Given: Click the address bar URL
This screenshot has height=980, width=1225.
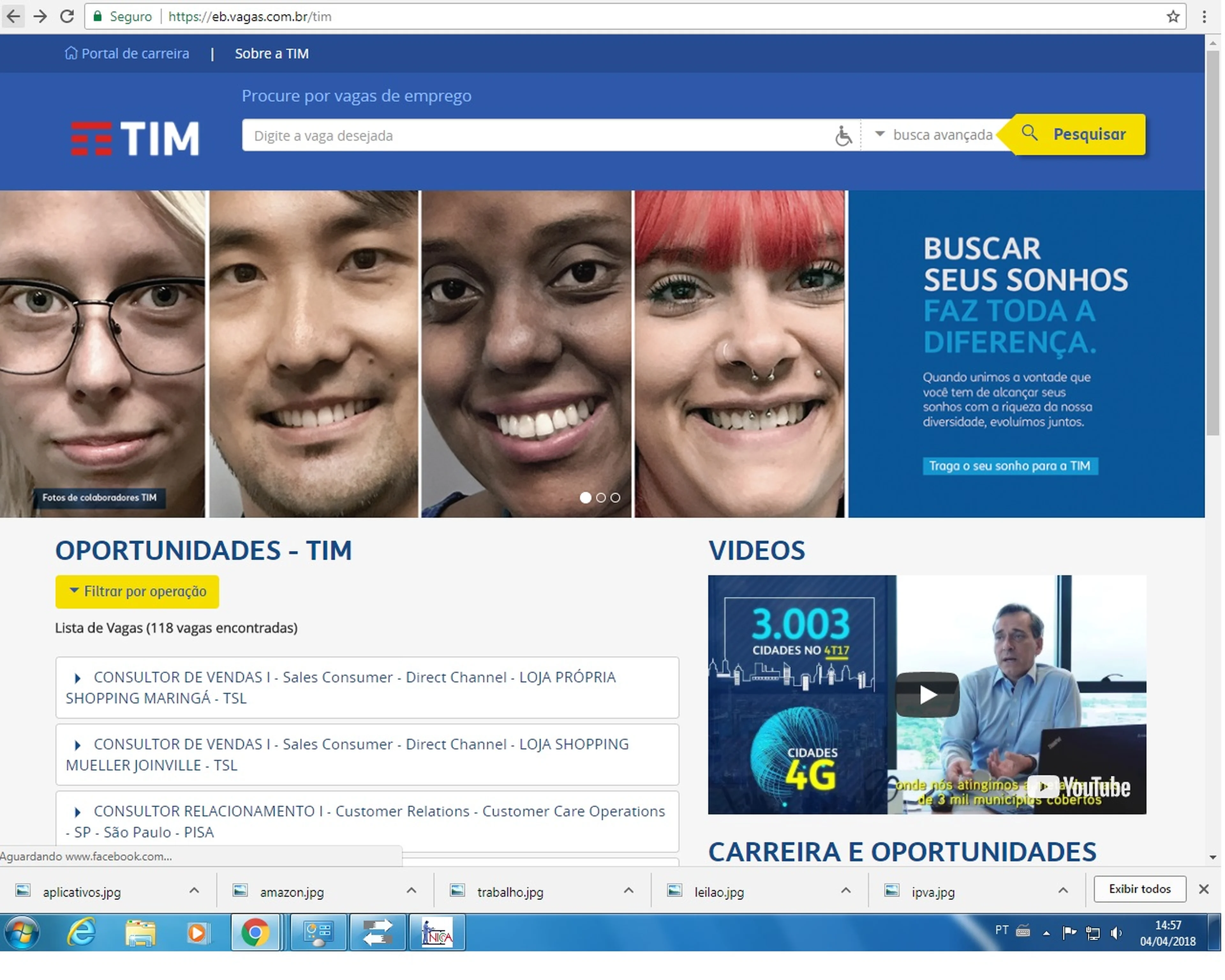Looking at the screenshot, I should tap(250, 17).
